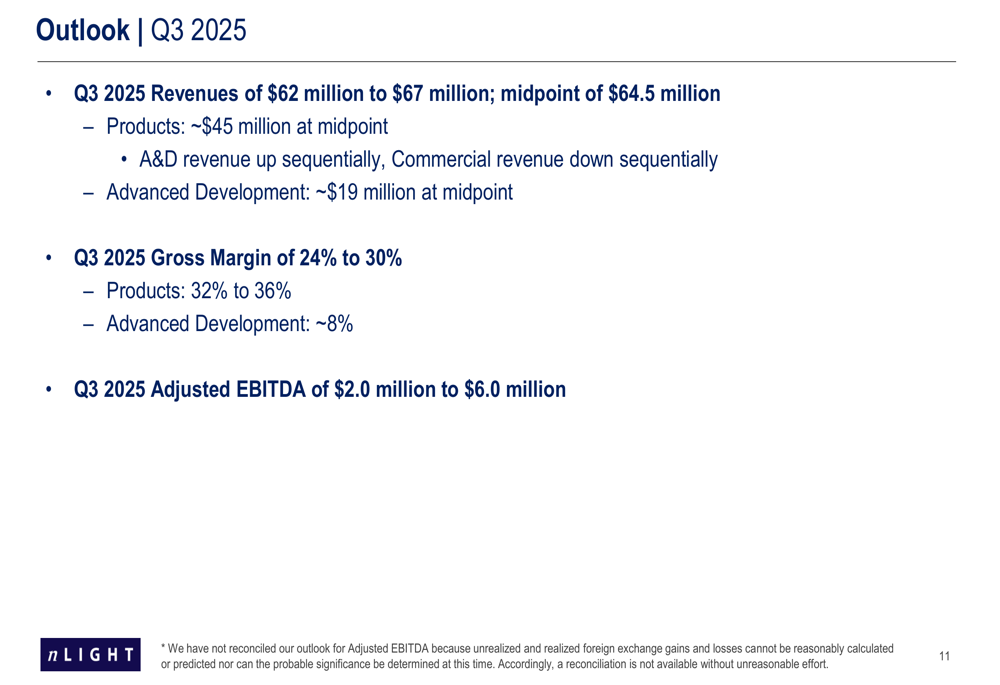Select 'Products: ~$45 million at midpoint' line
Screen dimensions: 1000x685
pyautogui.click(x=247, y=127)
